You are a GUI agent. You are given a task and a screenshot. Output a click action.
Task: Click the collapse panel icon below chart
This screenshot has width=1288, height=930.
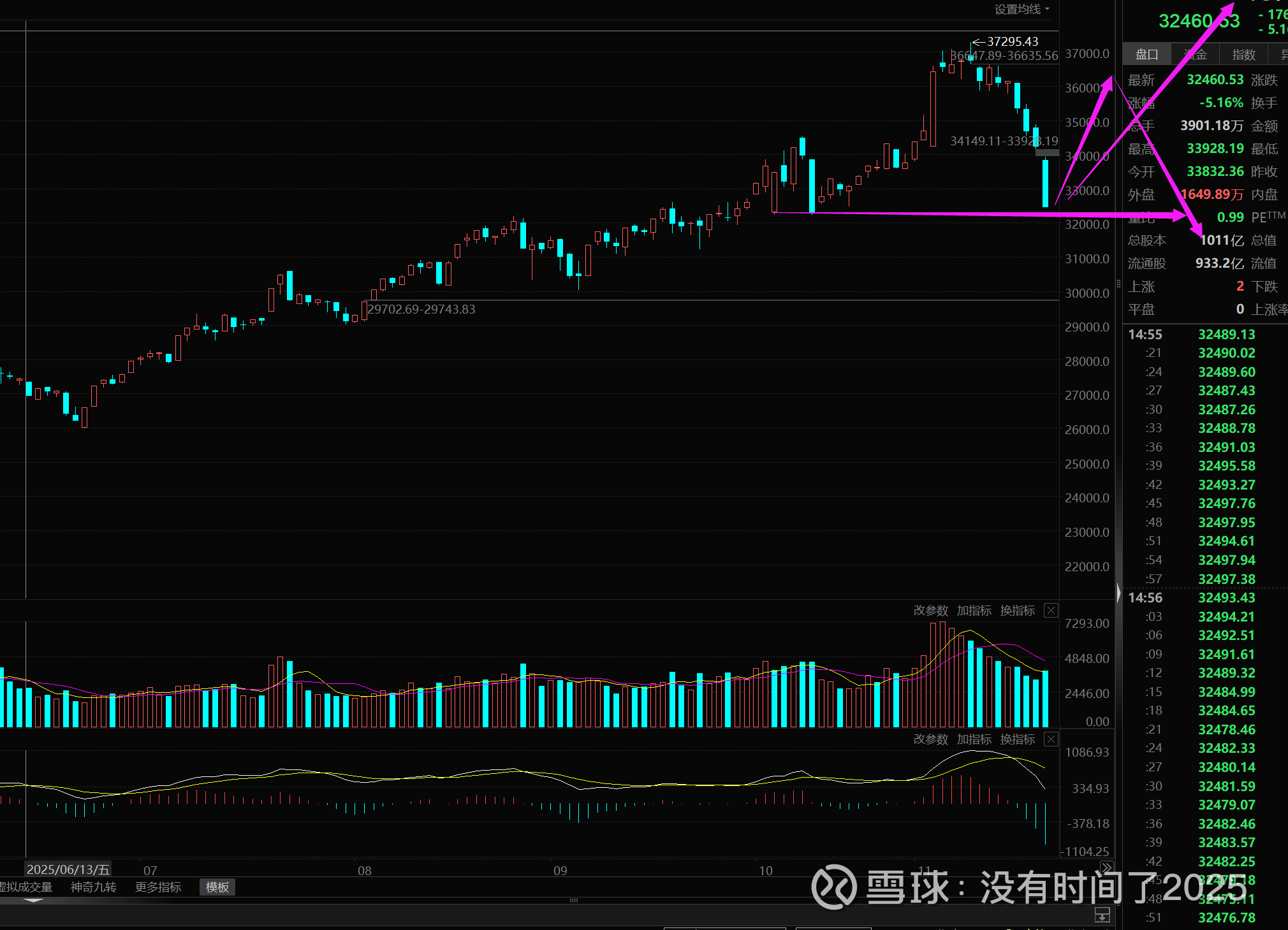coord(1102,916)
